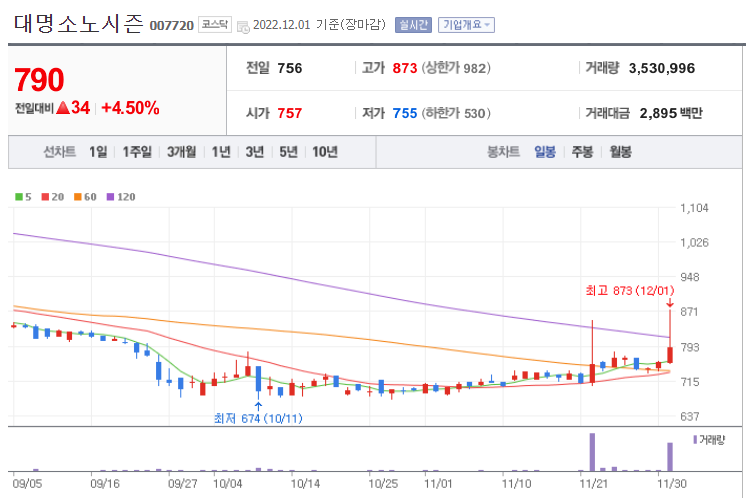Select the 1주일 line chart period
Viewport: 746px width, 498px height.
(x=137, y=152)
